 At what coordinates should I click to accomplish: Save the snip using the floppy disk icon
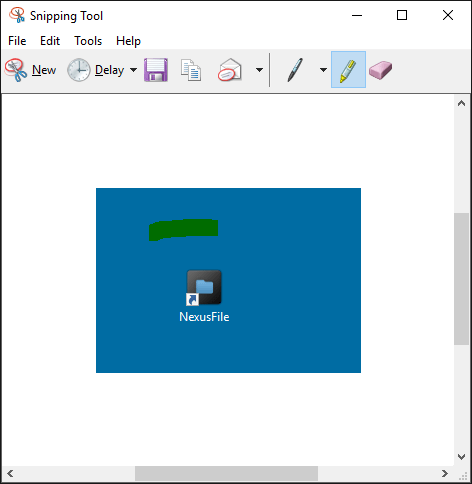tap(156, 70)
